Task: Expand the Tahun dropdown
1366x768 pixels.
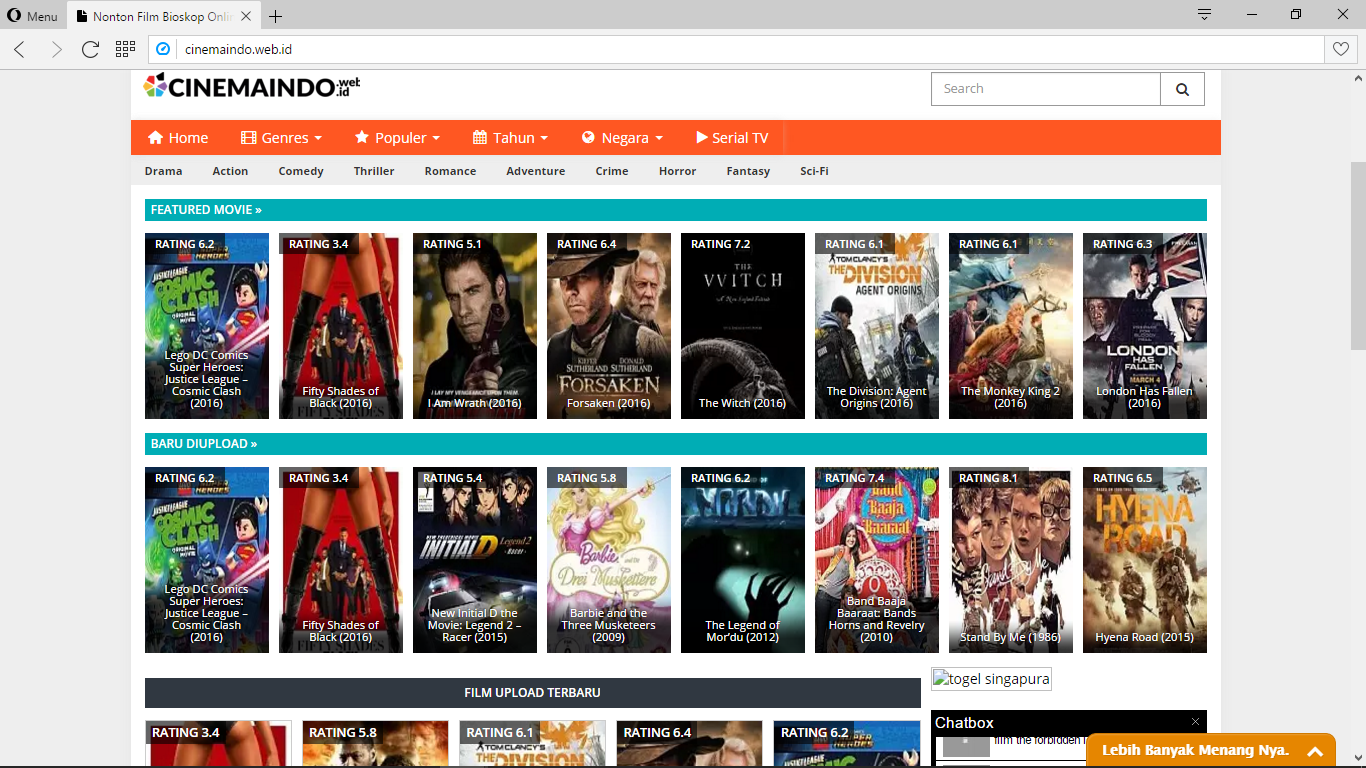Action: coord(510,138)
